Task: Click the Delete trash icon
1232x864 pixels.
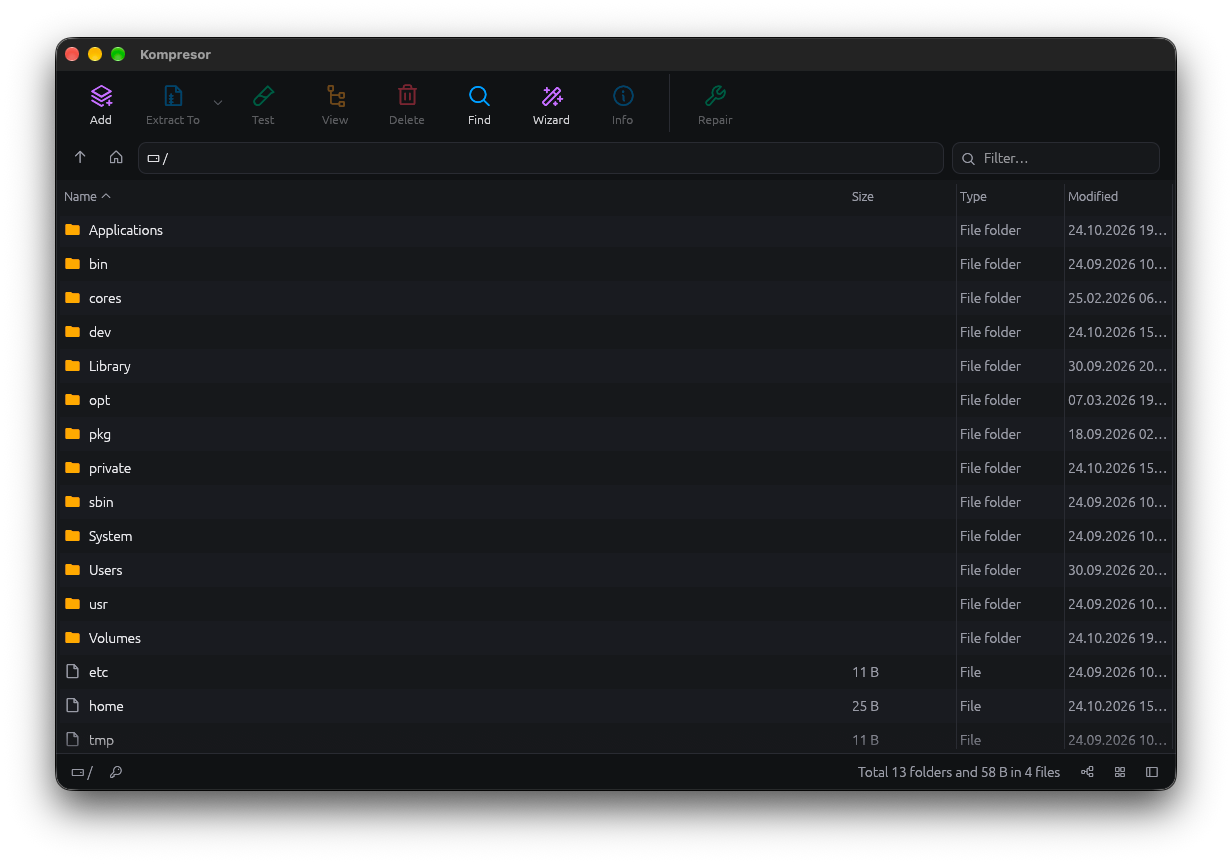Action: [x=407, y=96]
